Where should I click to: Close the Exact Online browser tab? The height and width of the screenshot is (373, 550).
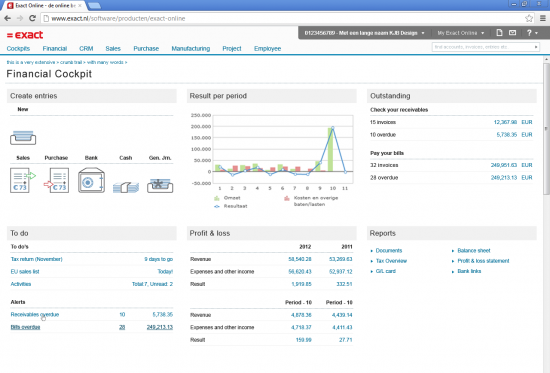(x=80, y=6)
